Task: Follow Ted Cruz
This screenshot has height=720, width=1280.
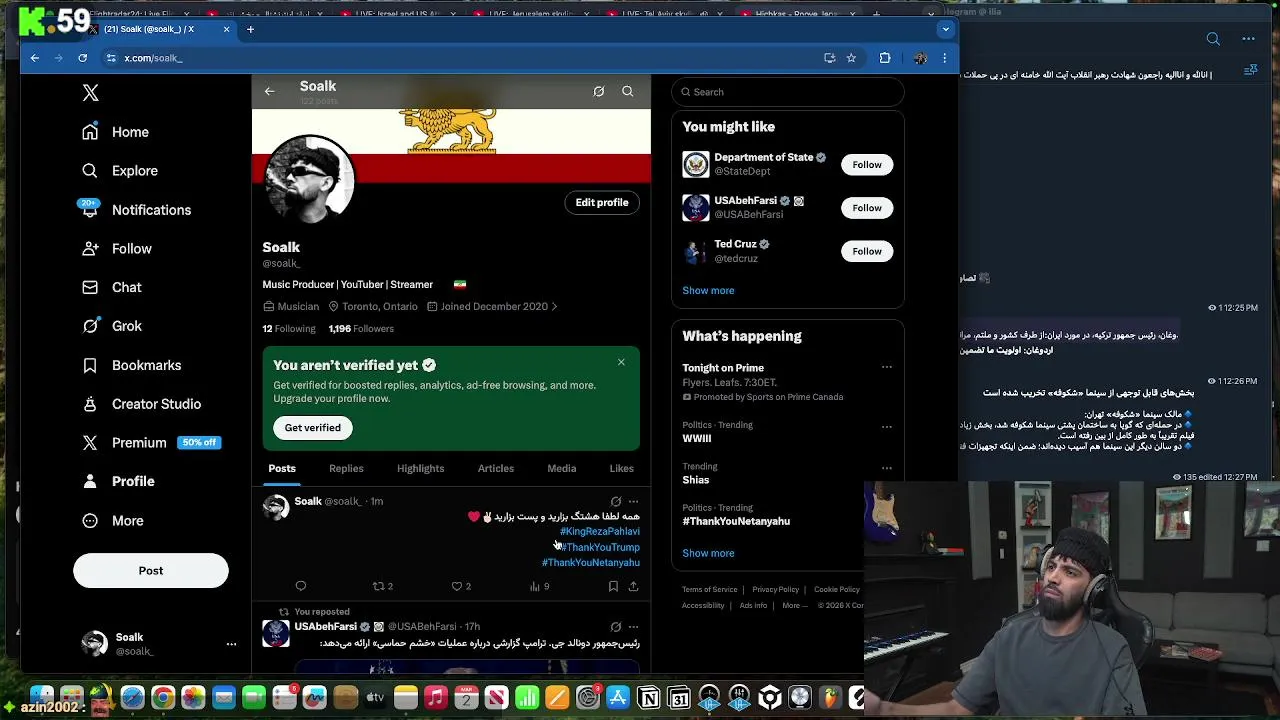Action: 867,251
